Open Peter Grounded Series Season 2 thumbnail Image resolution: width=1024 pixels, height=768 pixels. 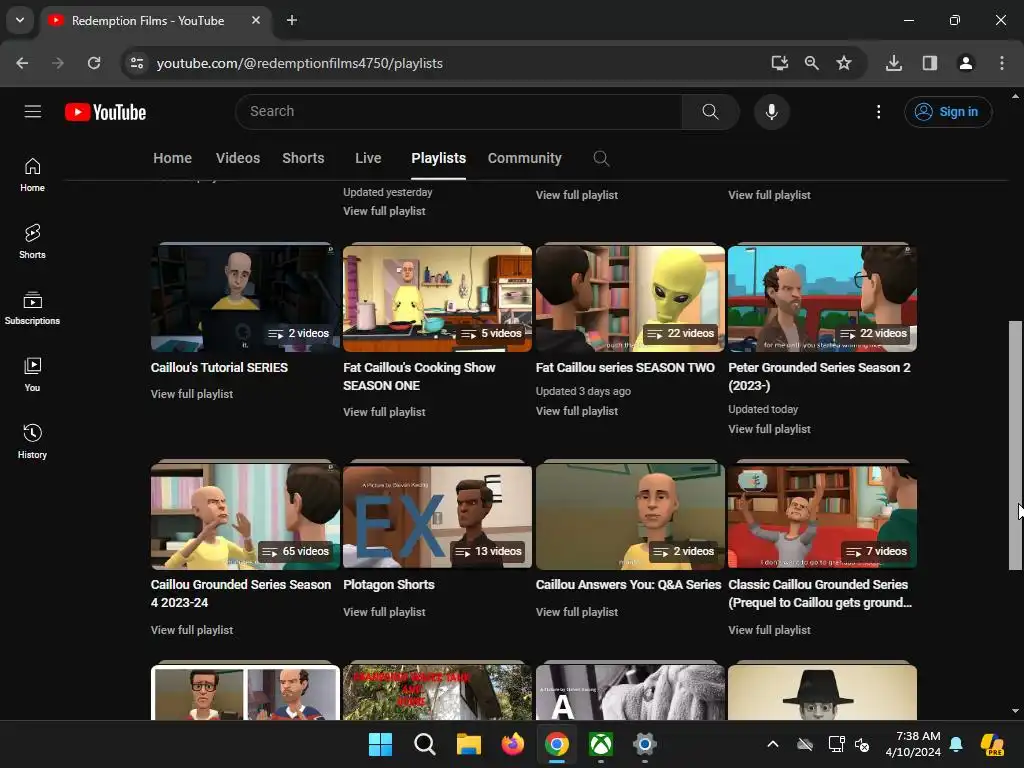tap(822, 297)
